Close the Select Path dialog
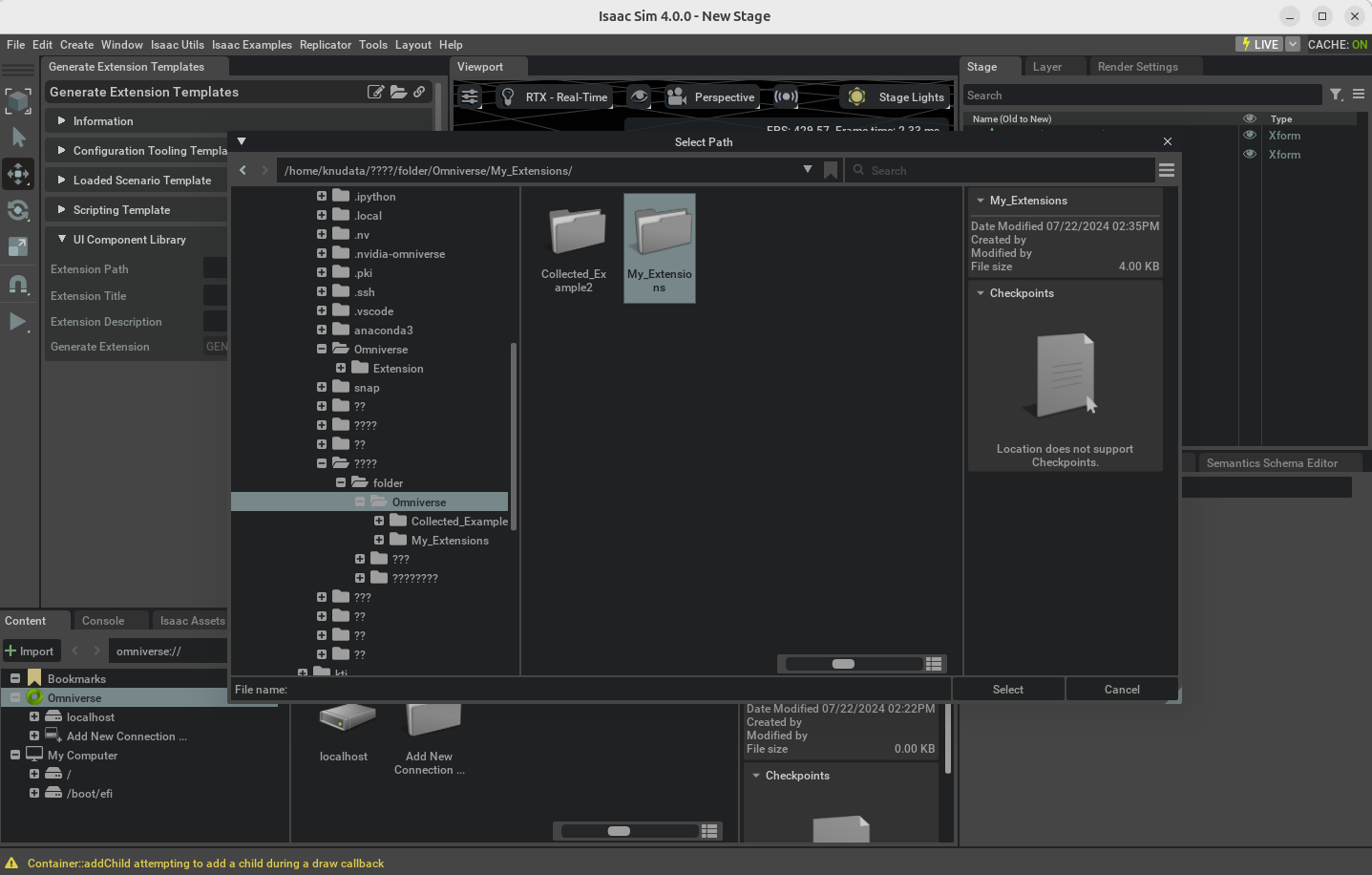The height and width of the screenshot is (875, 1372). point(1167,141)
